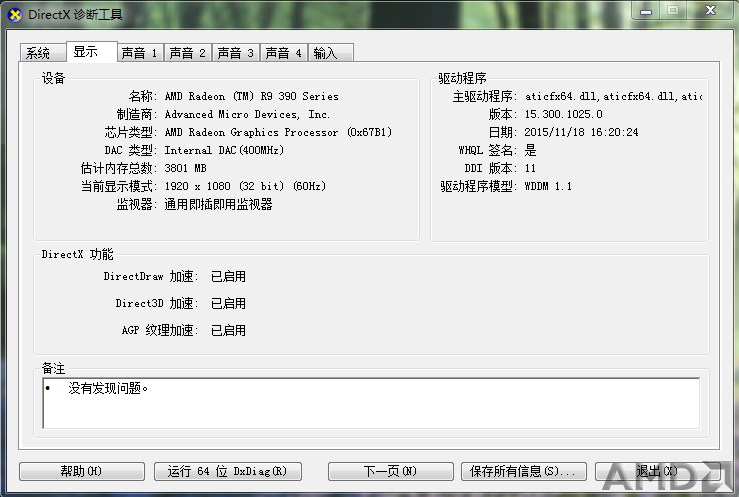Click DirectDraw 加速 status 已启用

228,276
